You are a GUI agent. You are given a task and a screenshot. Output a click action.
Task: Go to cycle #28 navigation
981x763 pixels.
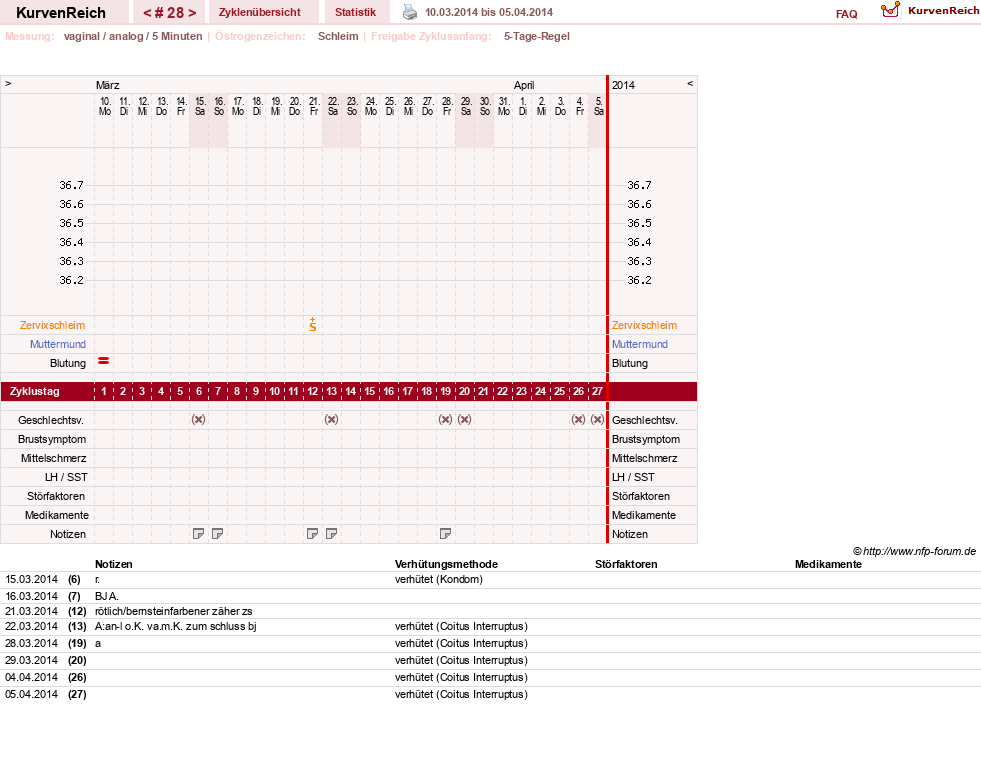pyautogui.click(x=169, y=12)
